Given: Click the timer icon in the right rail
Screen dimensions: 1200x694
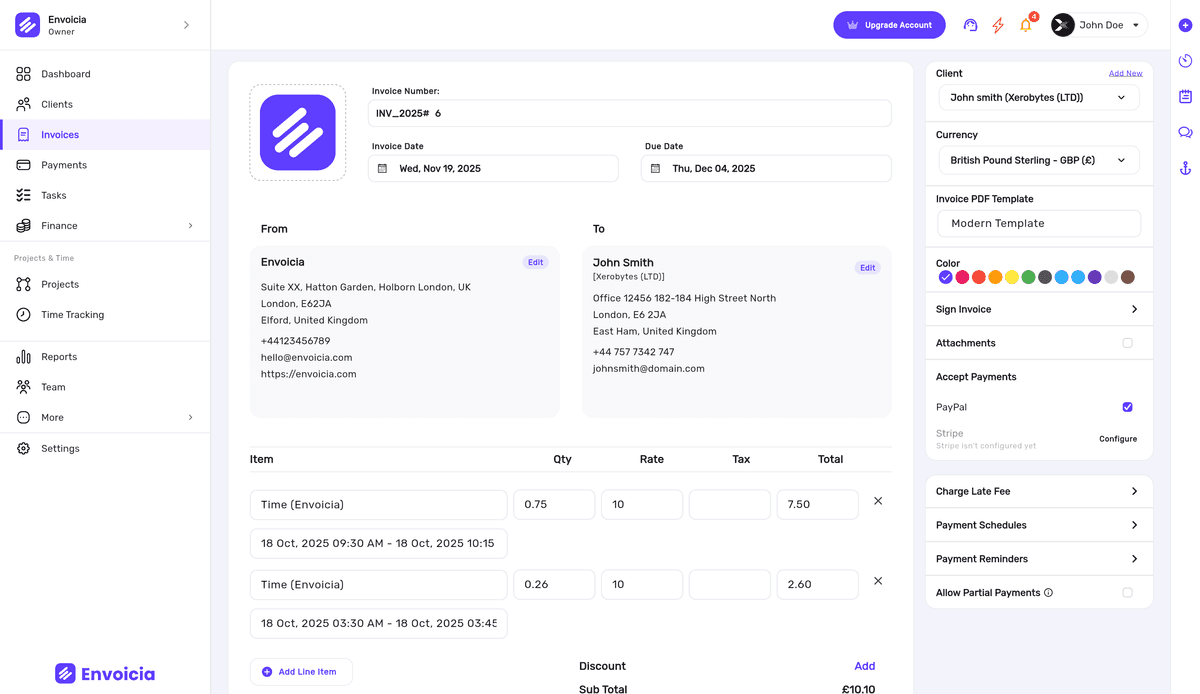Looking at the screenshot, I should (x=1185, y=60).
